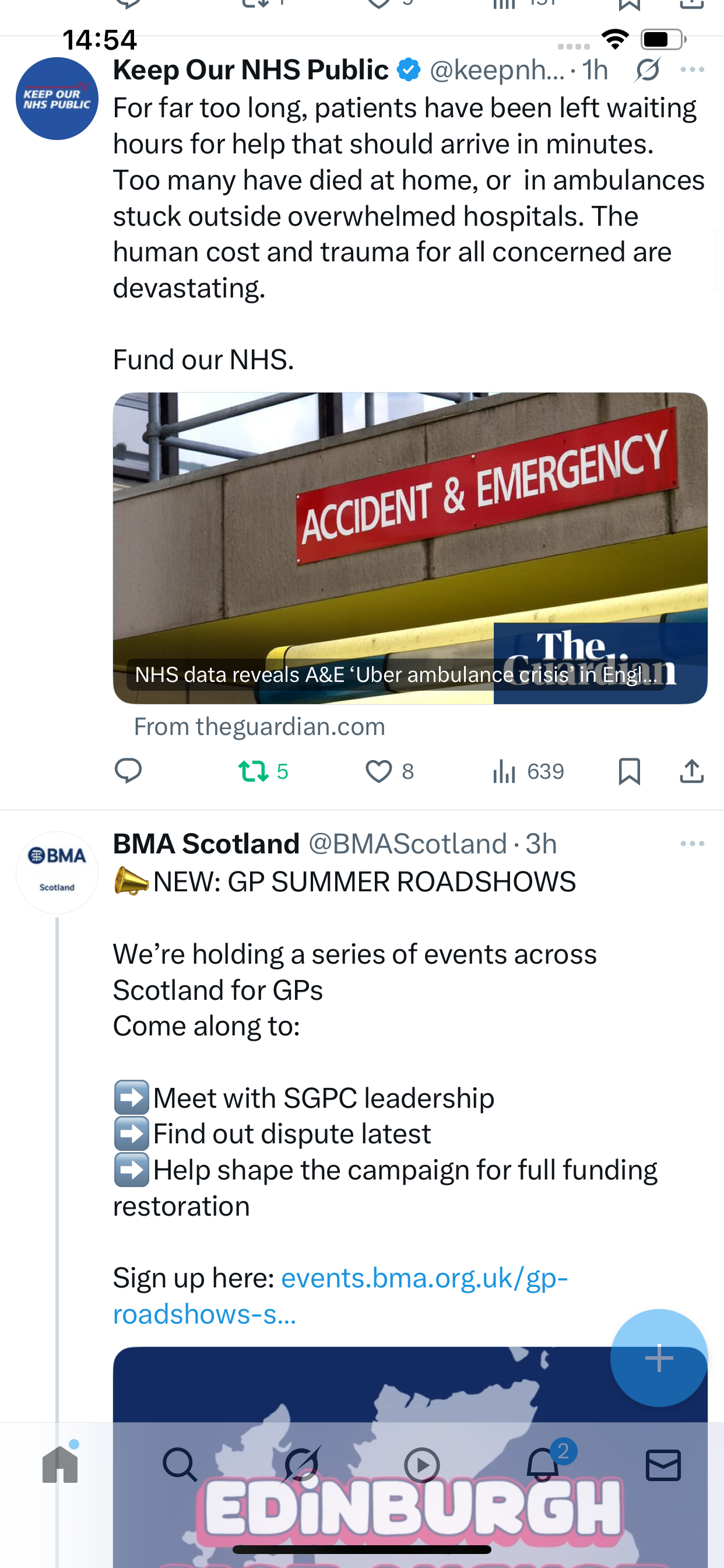Open Grok icon on NHS post header
Image resolution: width=724 pixels, height=1568 pixels.
click(x=647, y=70)
